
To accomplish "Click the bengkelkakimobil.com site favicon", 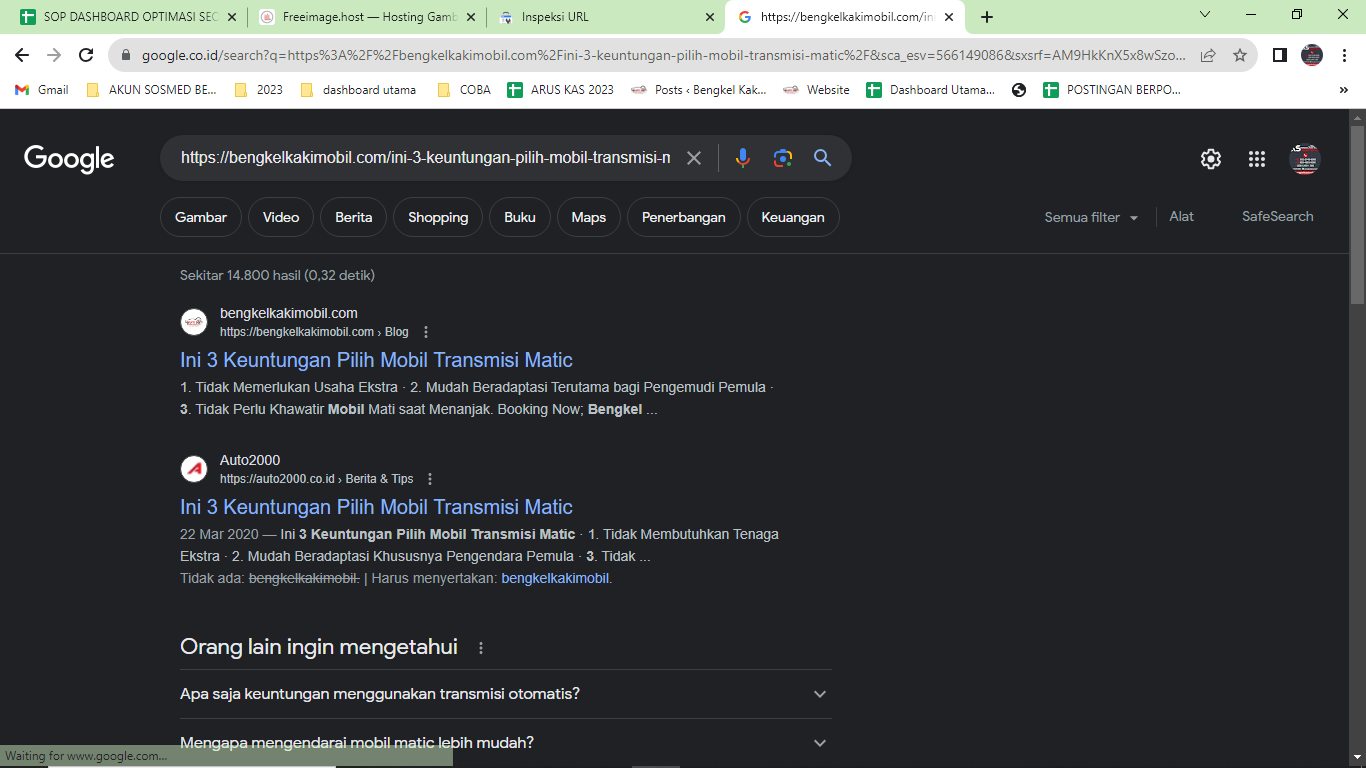I will click(194, 322).
